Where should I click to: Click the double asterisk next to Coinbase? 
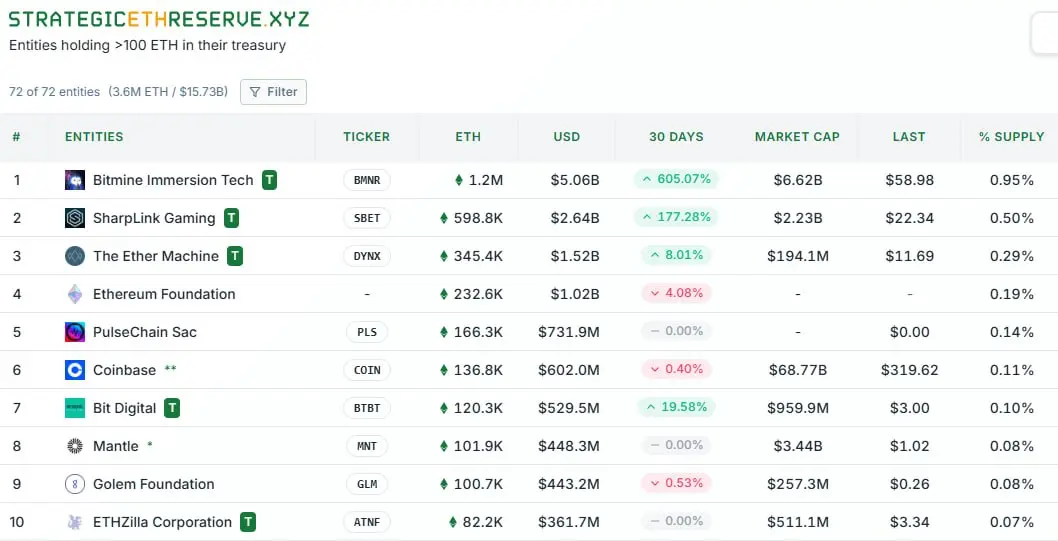tap(170, 369)
